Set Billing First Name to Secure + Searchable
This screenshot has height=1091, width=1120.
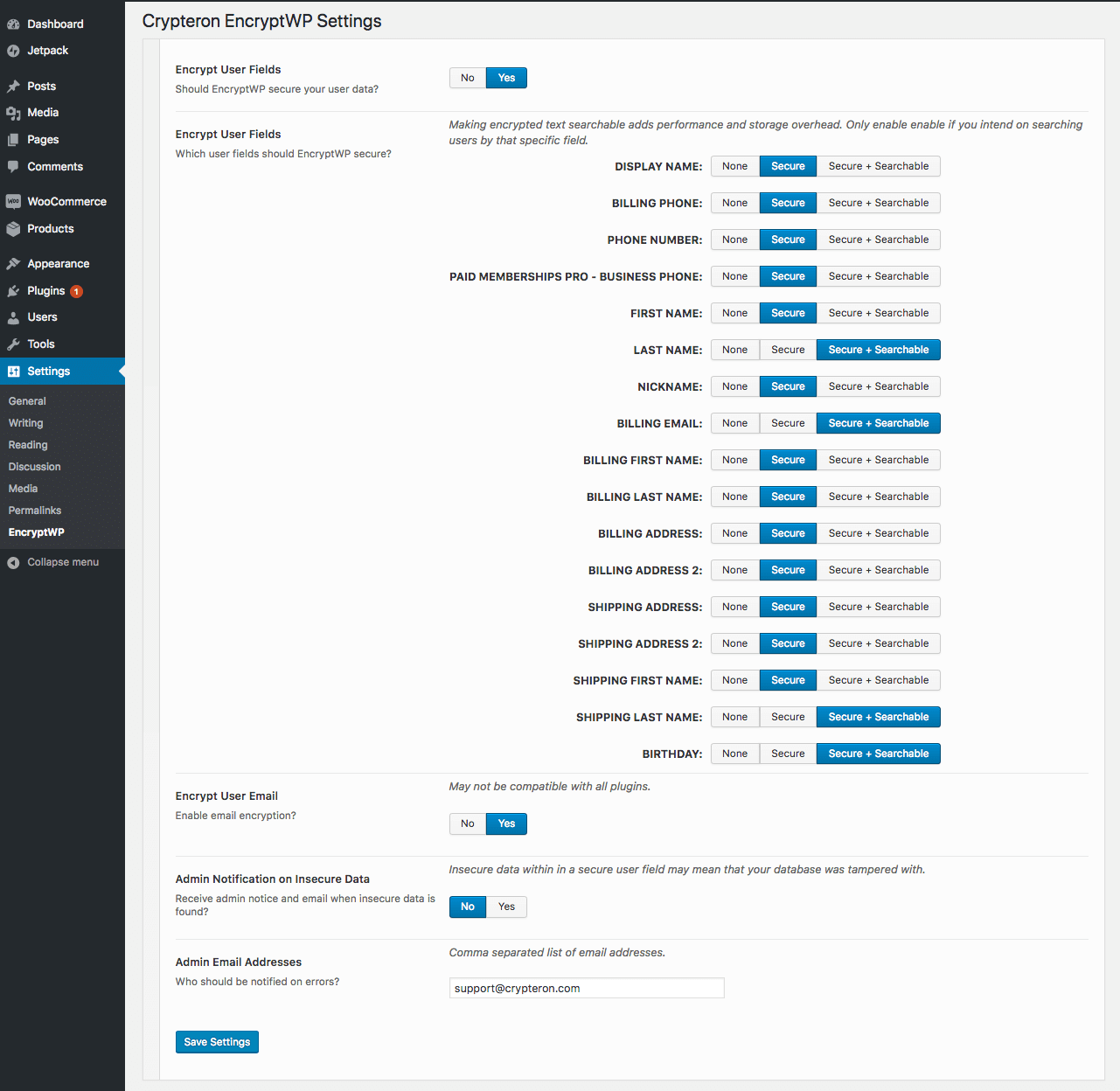[x=879, y=460]
